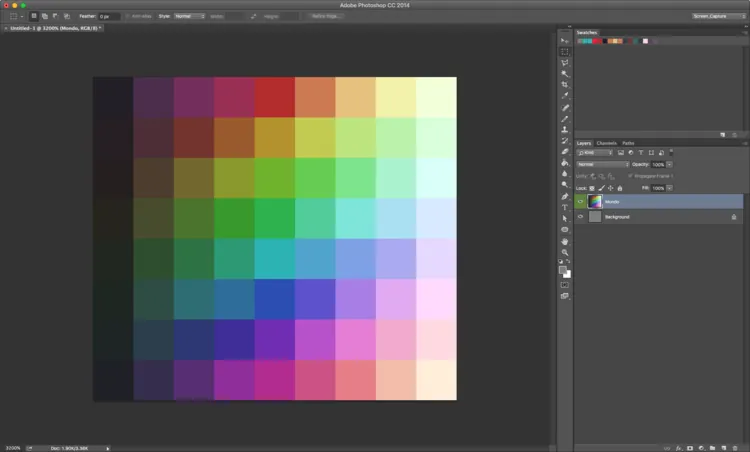Select the History Brush tool
Image resolution: width=750 pixels, height=452 pixels.
coord(565,141)
